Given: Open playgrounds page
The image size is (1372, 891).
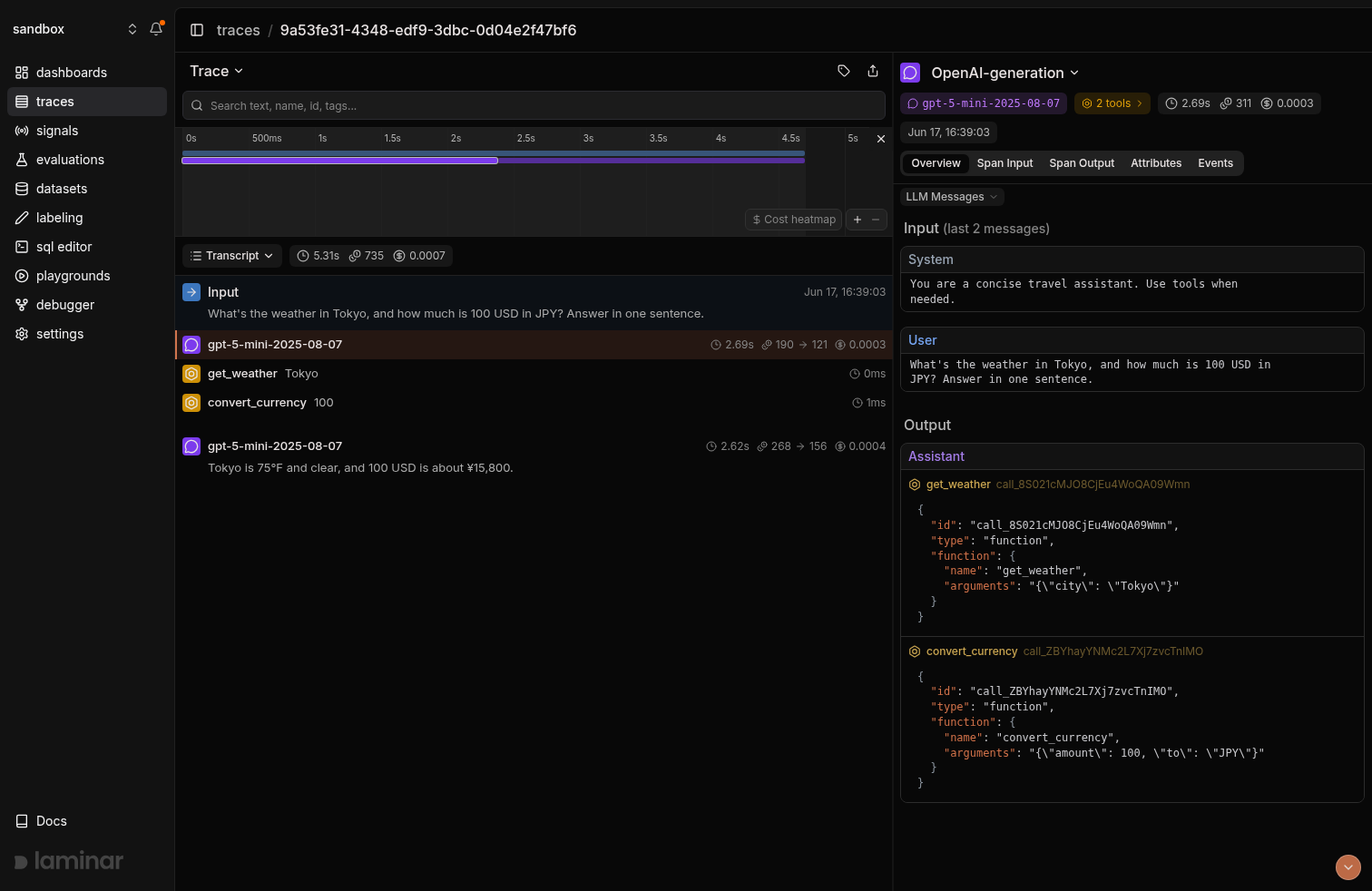Looking at the screenshot, I should click(x=87, y=276).
